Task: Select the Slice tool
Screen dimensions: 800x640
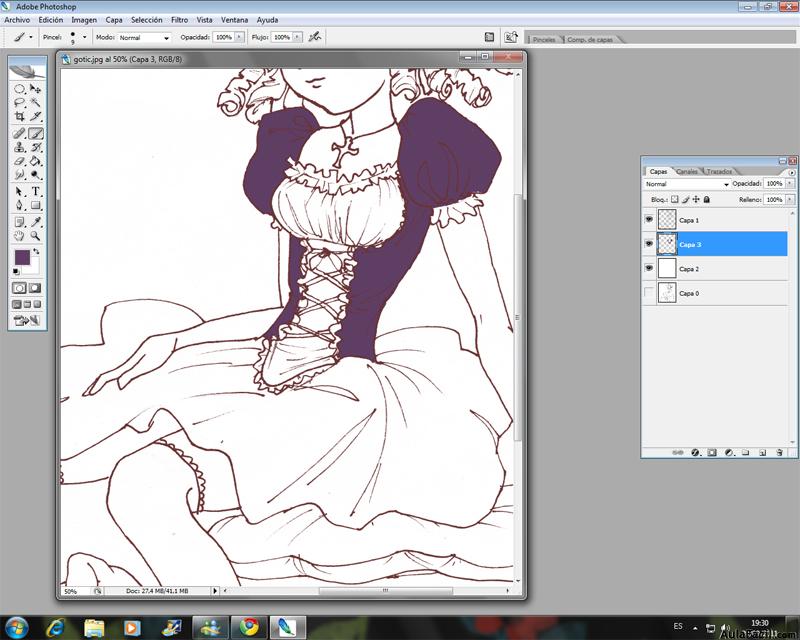Action: (x=35, y=116)
